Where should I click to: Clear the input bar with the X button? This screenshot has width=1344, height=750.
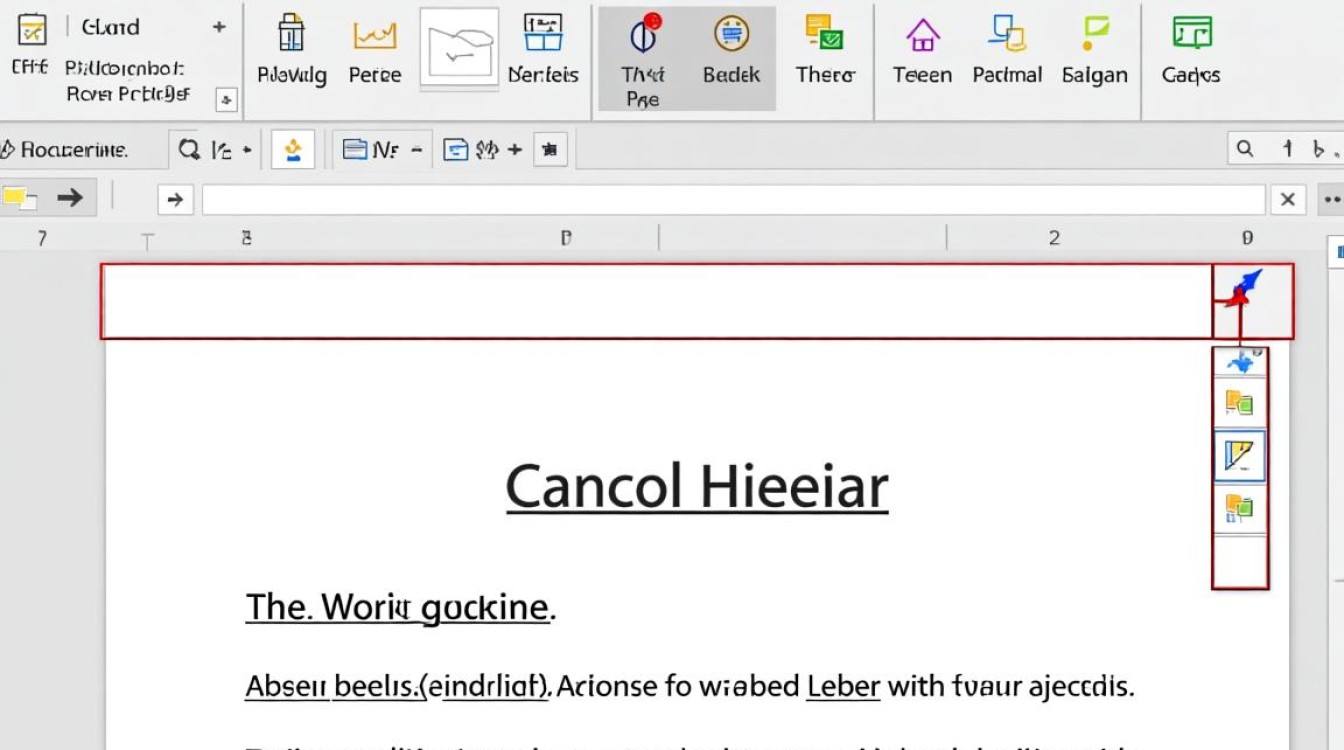(x=1288, y=200)
